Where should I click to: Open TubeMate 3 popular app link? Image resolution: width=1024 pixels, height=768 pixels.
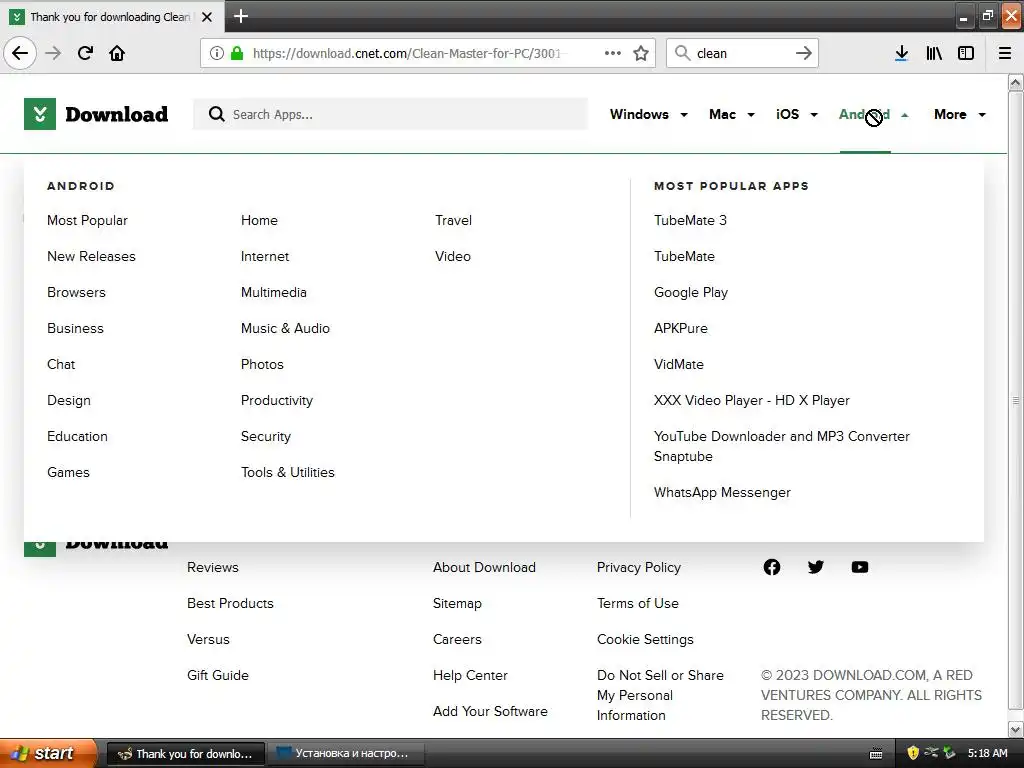[690, 220]
